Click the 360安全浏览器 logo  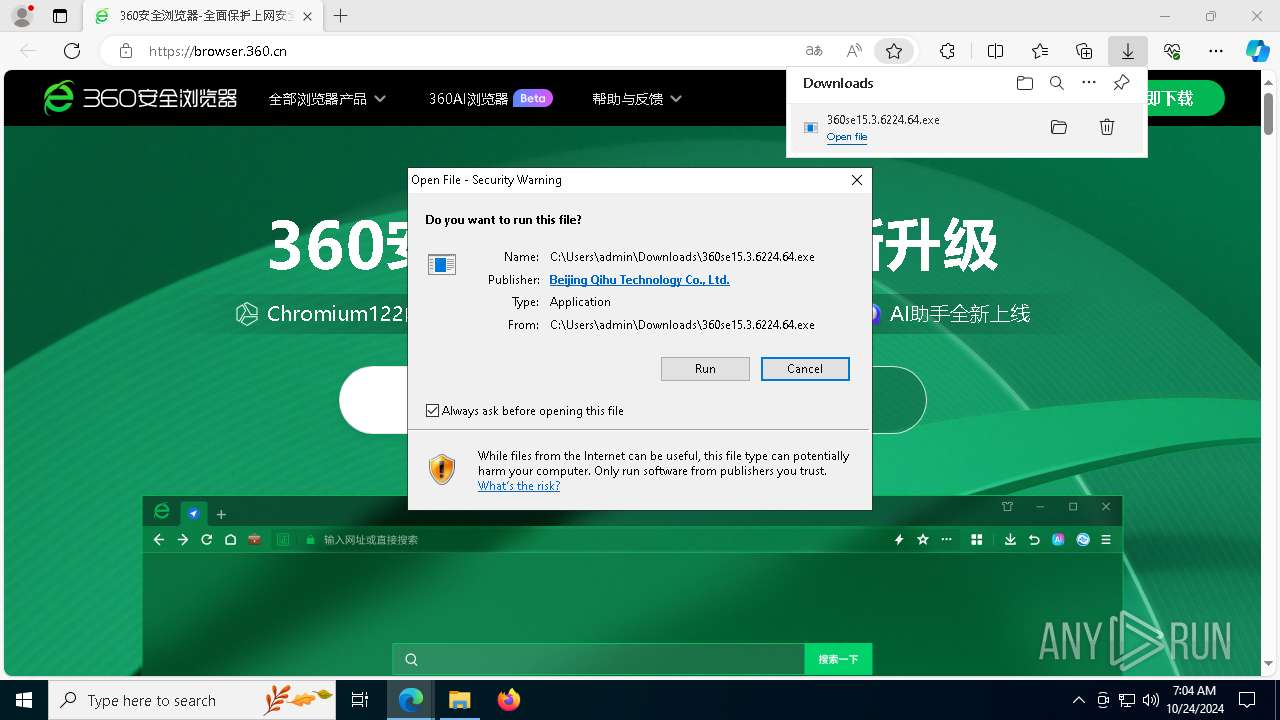141,97
